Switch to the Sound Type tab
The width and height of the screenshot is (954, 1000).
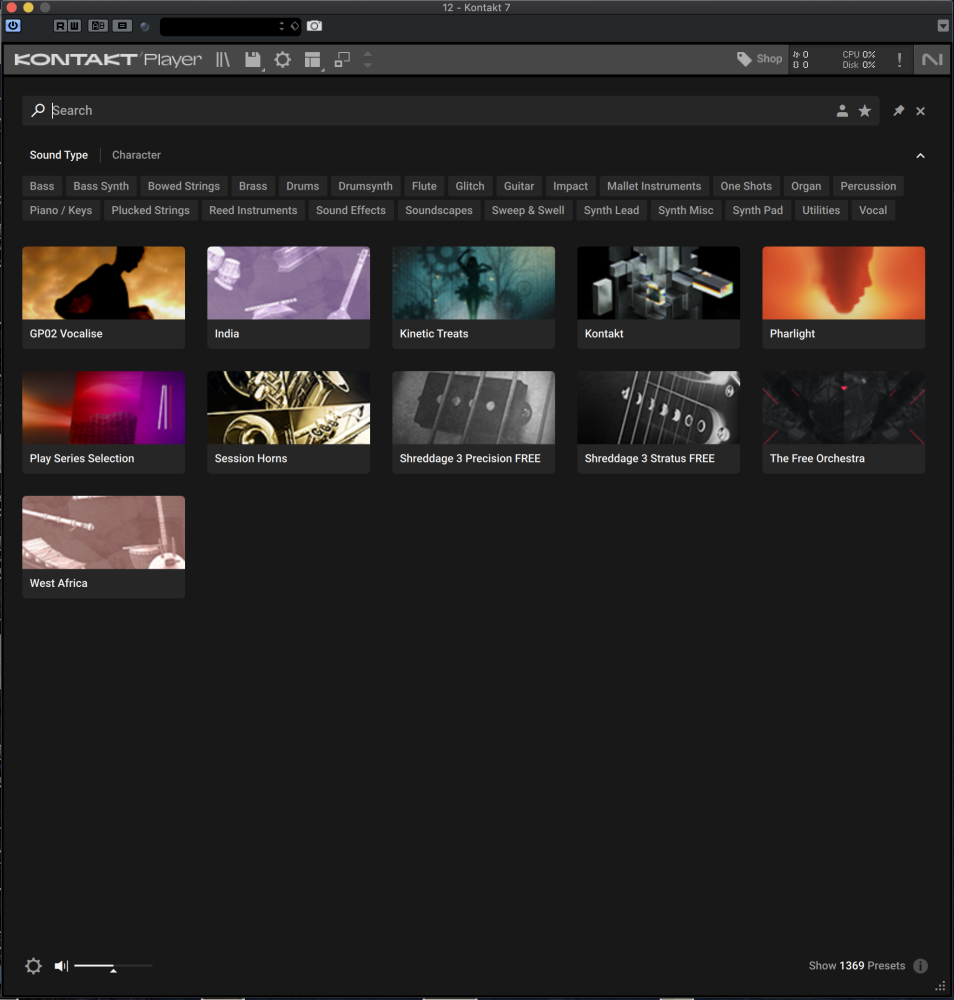tap(59, 155)
